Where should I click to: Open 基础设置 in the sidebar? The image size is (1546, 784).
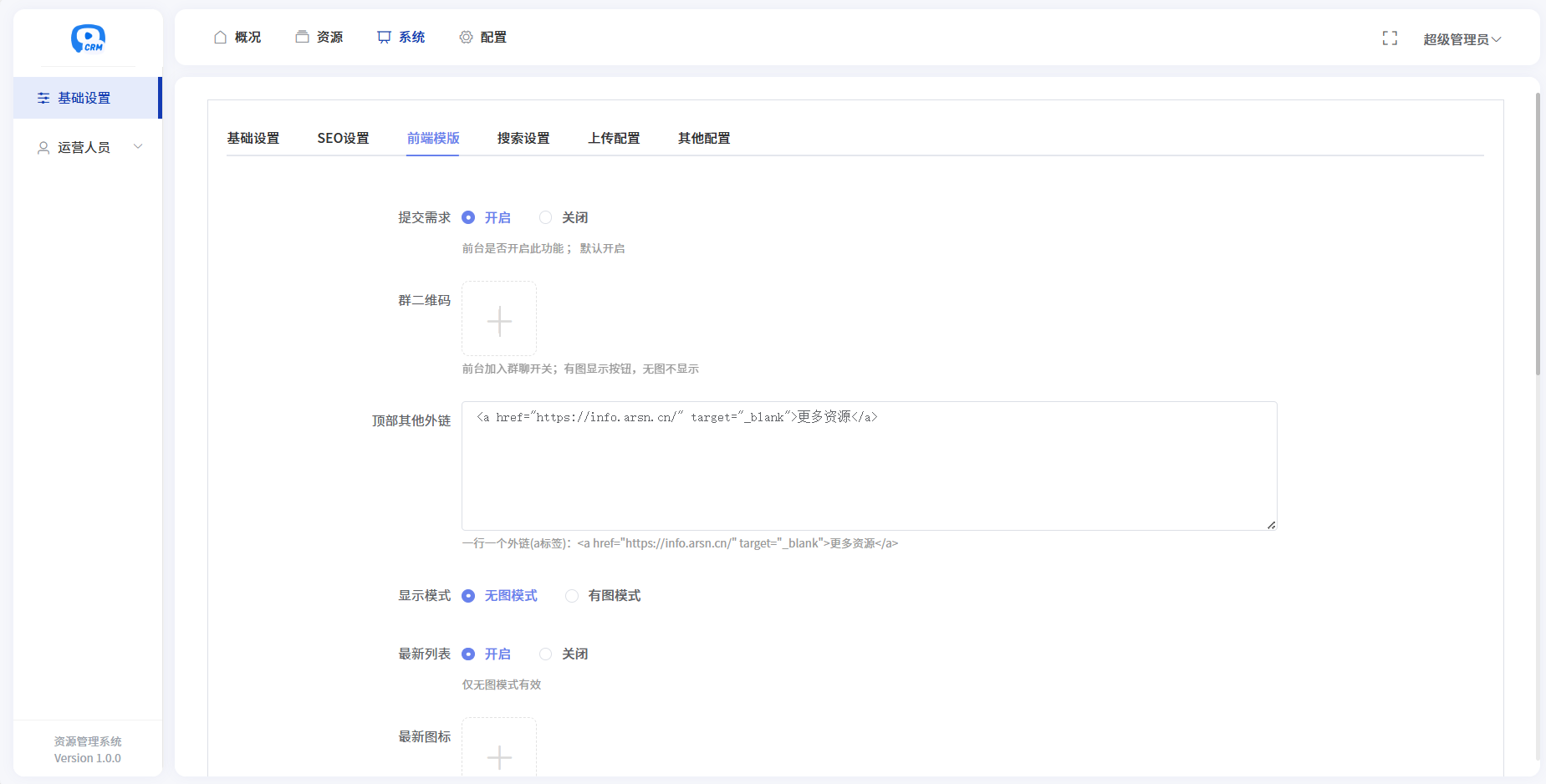click(x=87, y=98)
